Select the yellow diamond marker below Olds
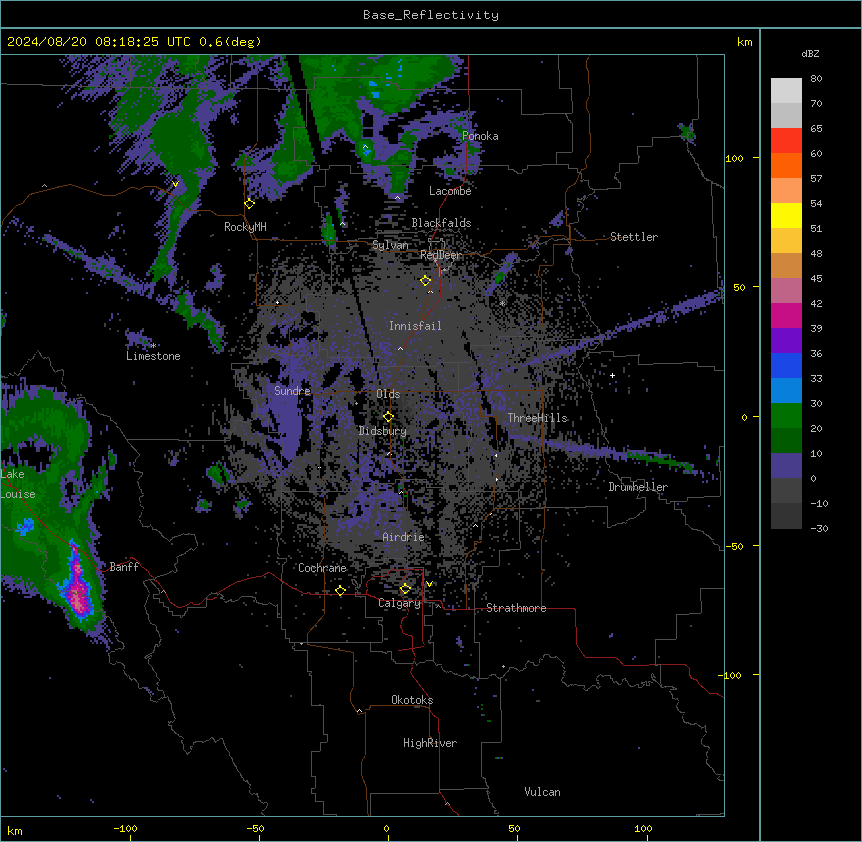Viewport: 862px width, 842px height. (x=388, y=417)
